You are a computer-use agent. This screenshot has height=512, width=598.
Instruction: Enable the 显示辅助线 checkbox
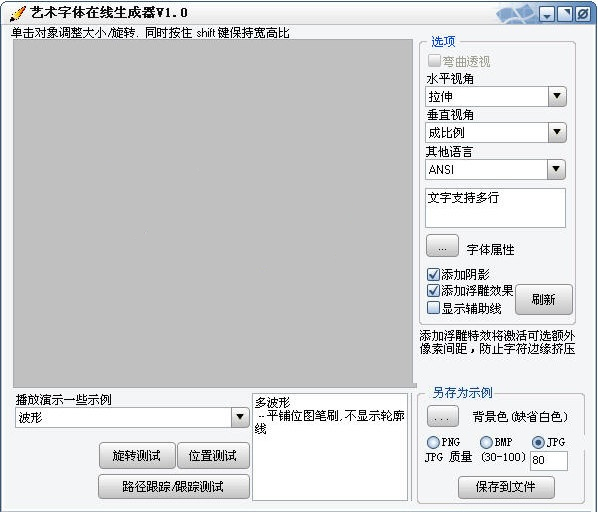tap(433, 308)
